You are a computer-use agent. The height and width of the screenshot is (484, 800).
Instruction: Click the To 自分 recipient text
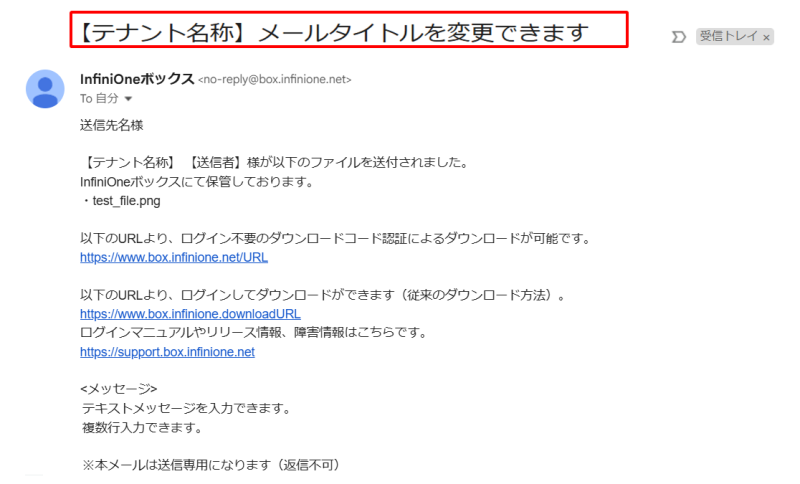(99, 98)
